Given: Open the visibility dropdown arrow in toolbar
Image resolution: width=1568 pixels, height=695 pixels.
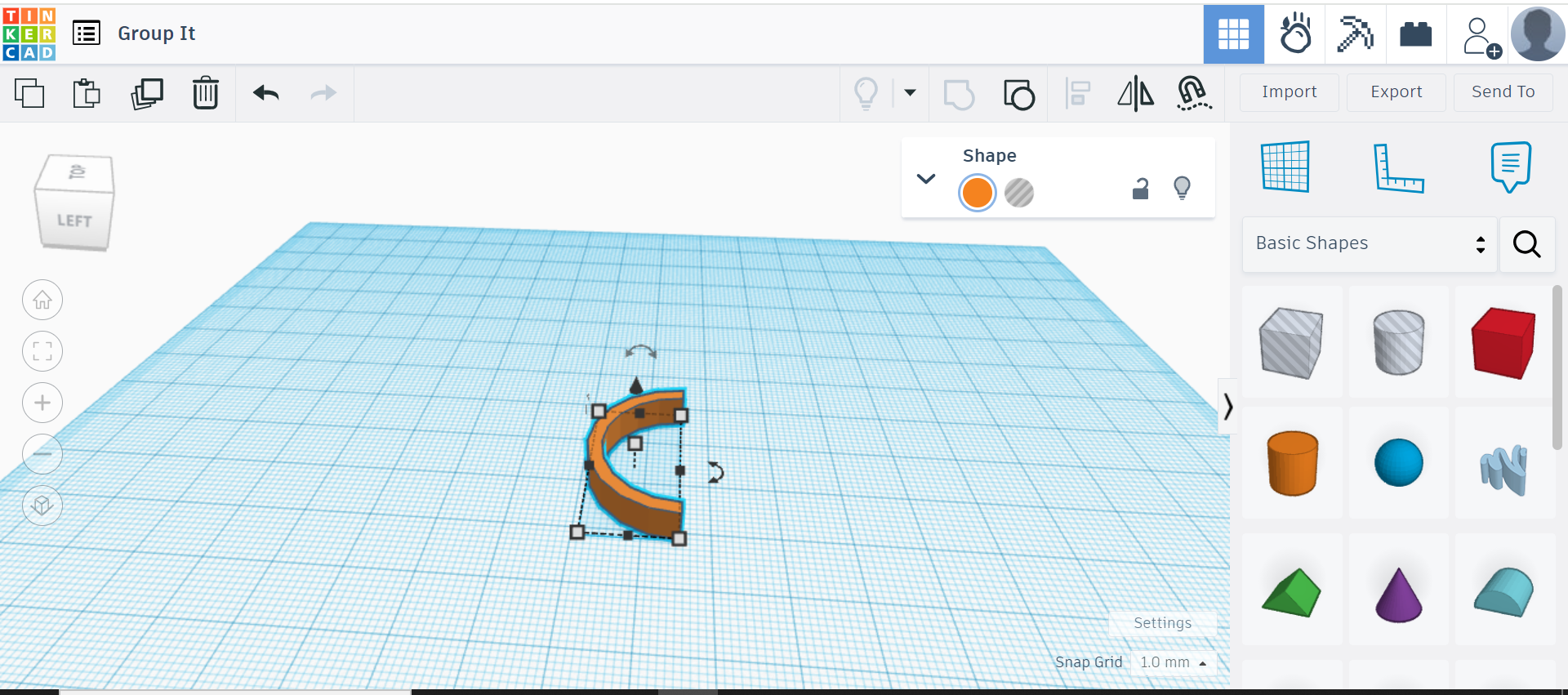Looking at the screenshot, I should (x=910, y=93).
